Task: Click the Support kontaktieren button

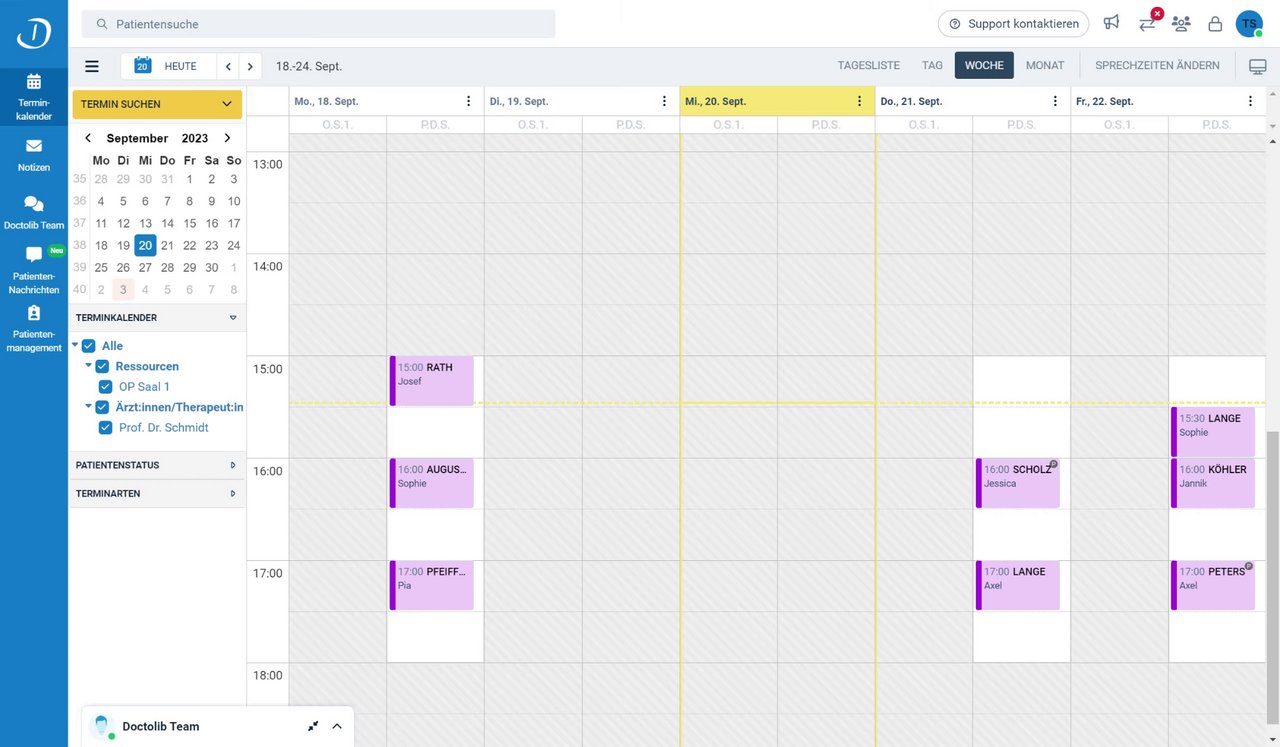Action: [1014, 23]
